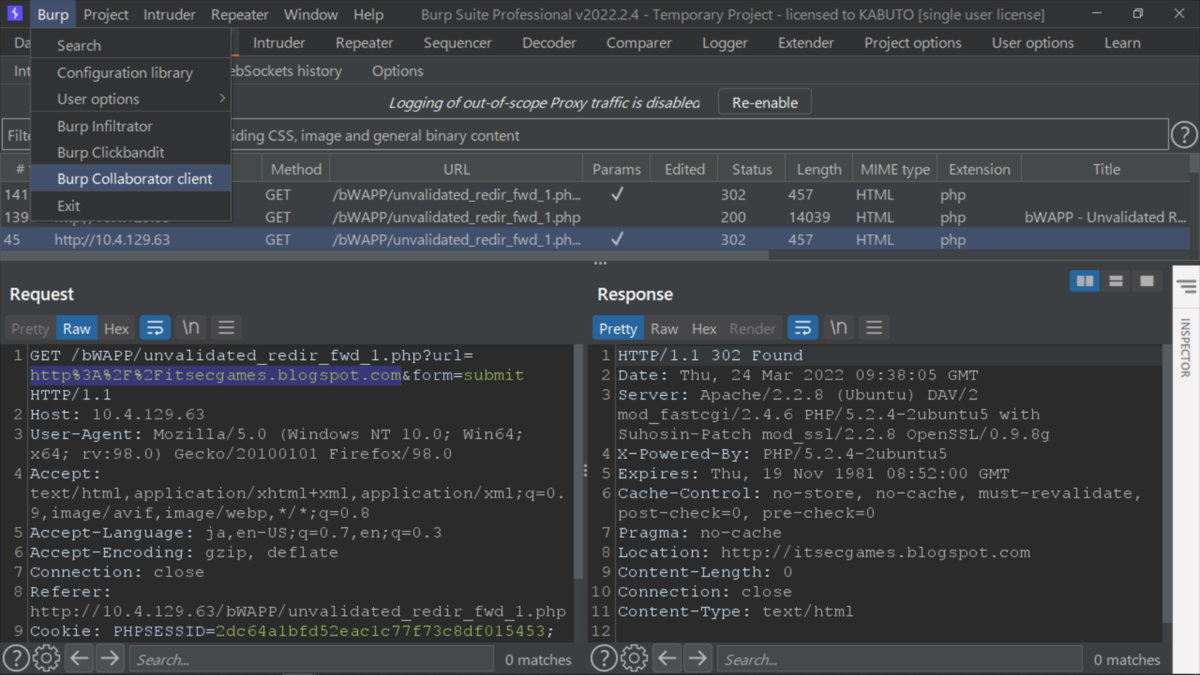Sort history by Length column
This screenshot has height=675, width=1200.
coord(819,169)
